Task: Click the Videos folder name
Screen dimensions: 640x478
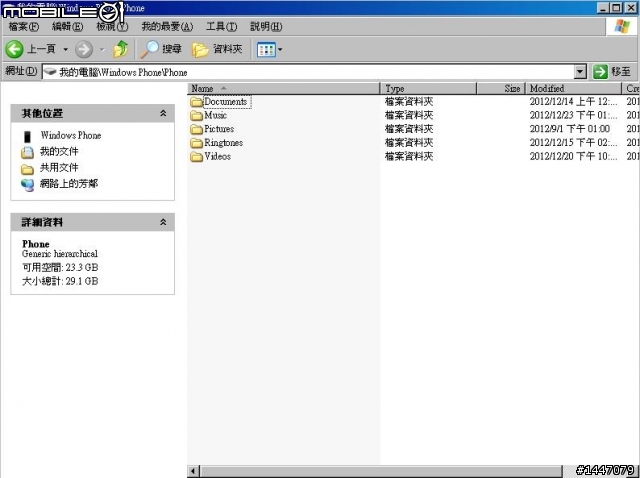Action: (x=218, y=156)
